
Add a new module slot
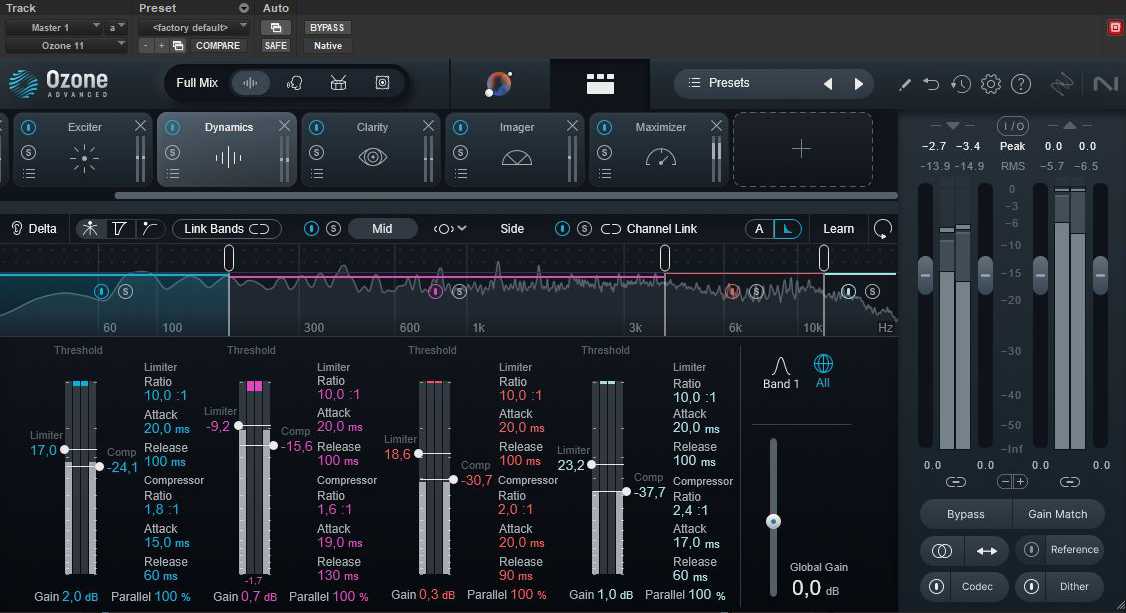(x=802, y=149)
